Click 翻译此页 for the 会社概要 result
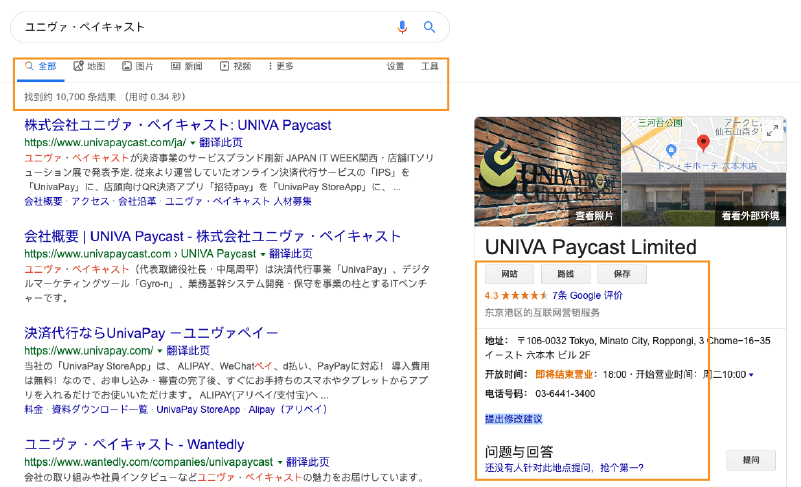 point(291,254)
